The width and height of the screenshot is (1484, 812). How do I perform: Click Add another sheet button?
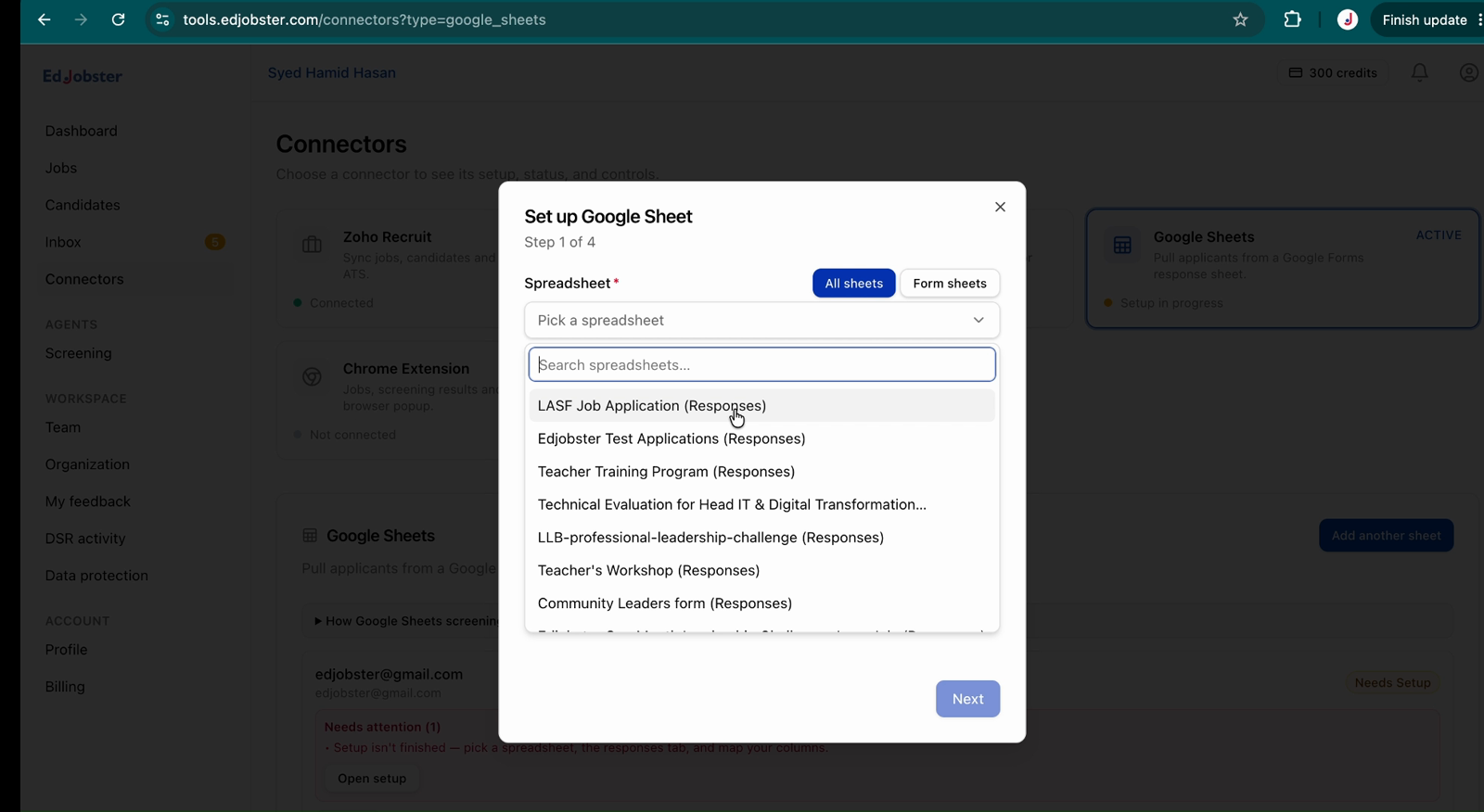pos(1386,536)
